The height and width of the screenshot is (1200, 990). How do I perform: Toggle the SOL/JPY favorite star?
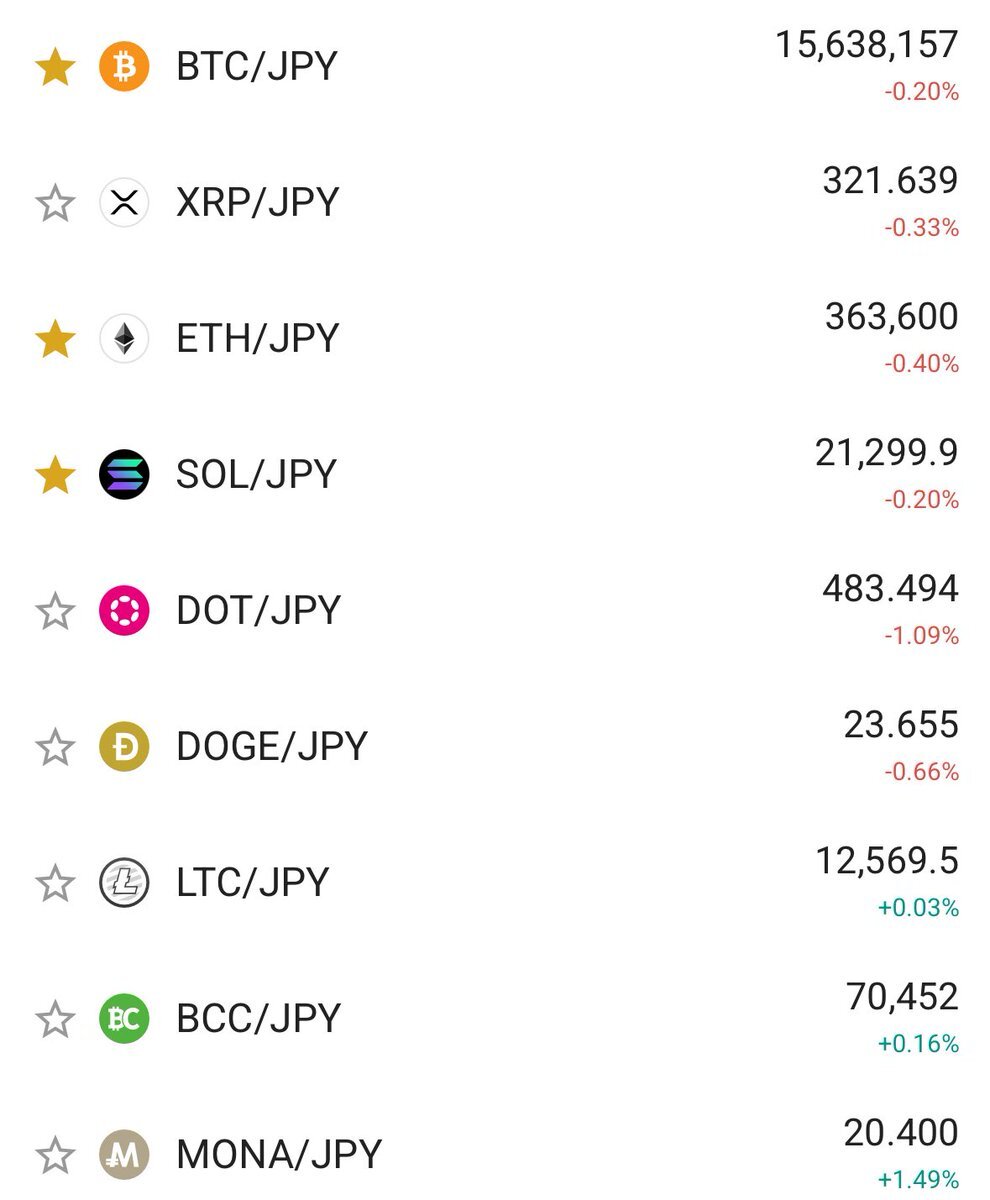(x=55, y=475)
